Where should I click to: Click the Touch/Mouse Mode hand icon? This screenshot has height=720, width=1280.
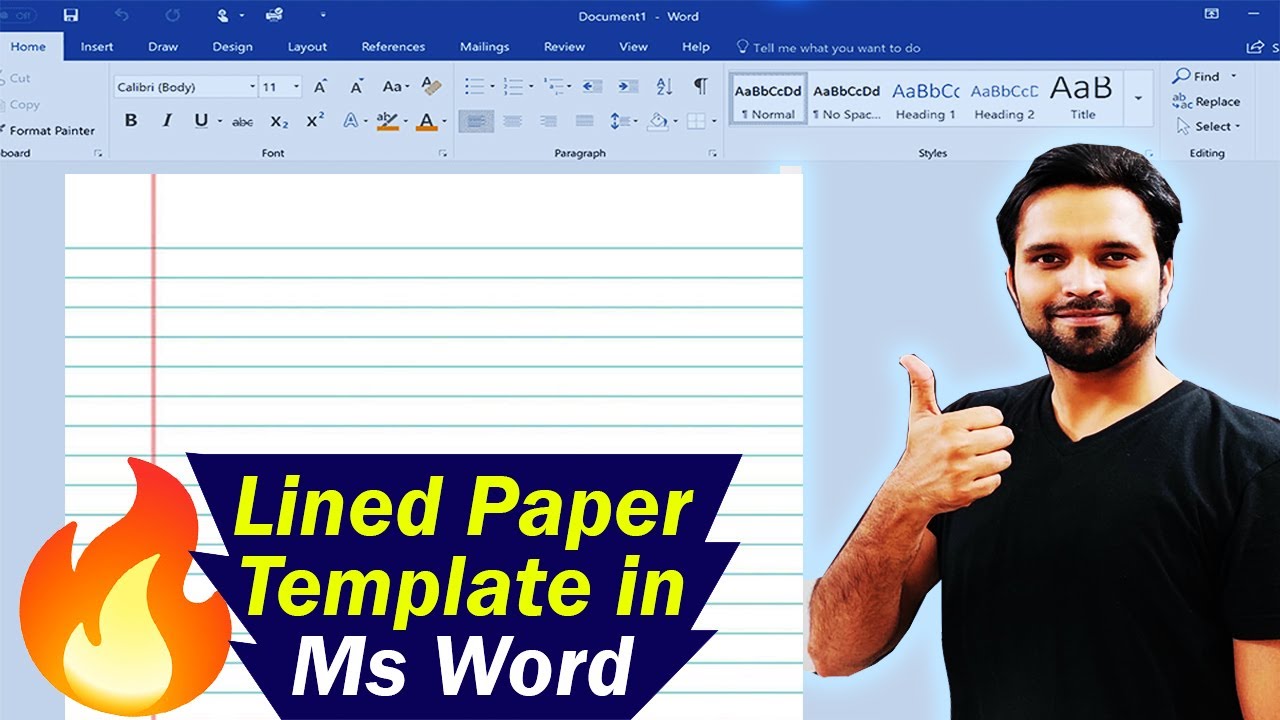[225, 16]
